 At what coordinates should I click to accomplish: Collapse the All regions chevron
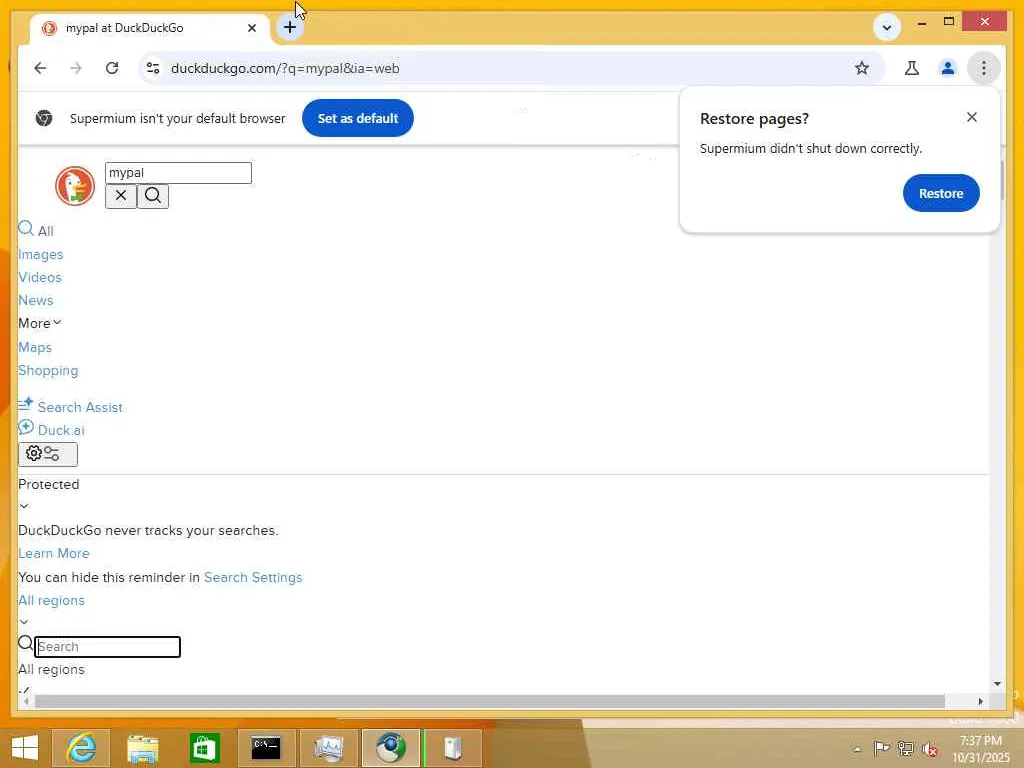[24, 622]
